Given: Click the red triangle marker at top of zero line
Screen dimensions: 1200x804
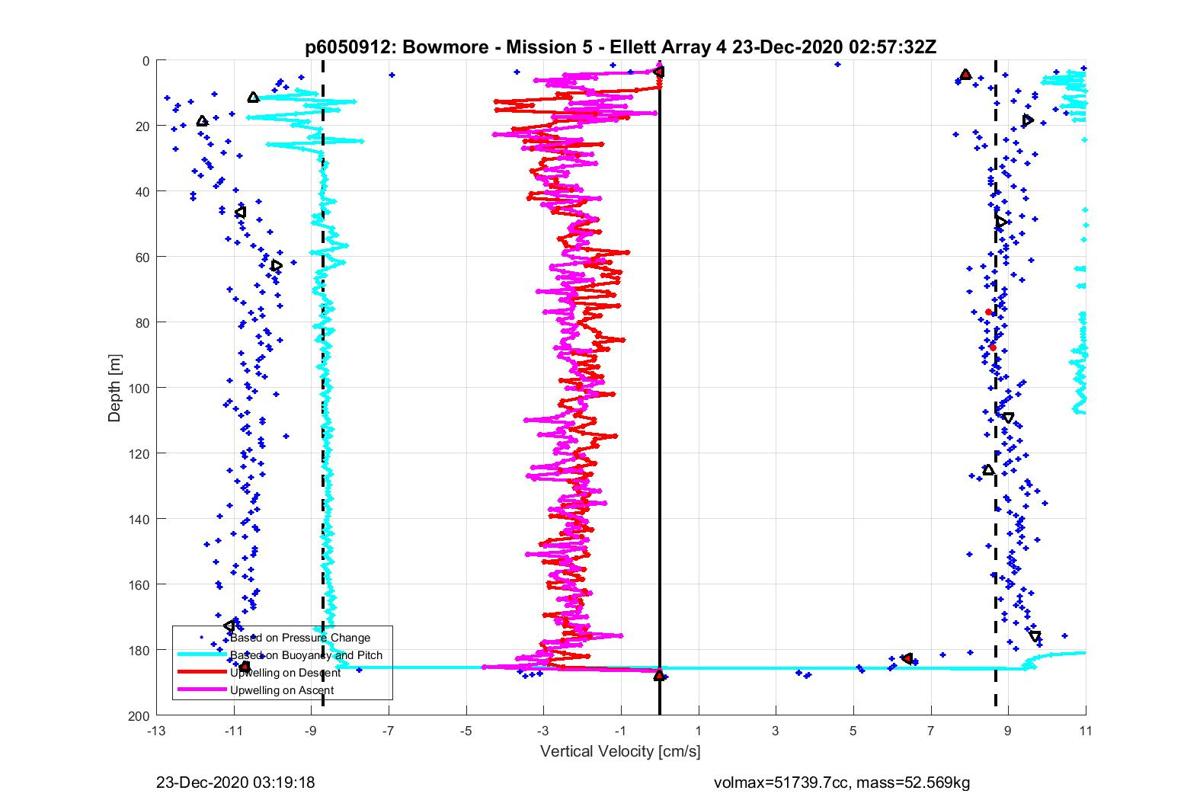Looking at the screenshot, I should coord(659,71).
